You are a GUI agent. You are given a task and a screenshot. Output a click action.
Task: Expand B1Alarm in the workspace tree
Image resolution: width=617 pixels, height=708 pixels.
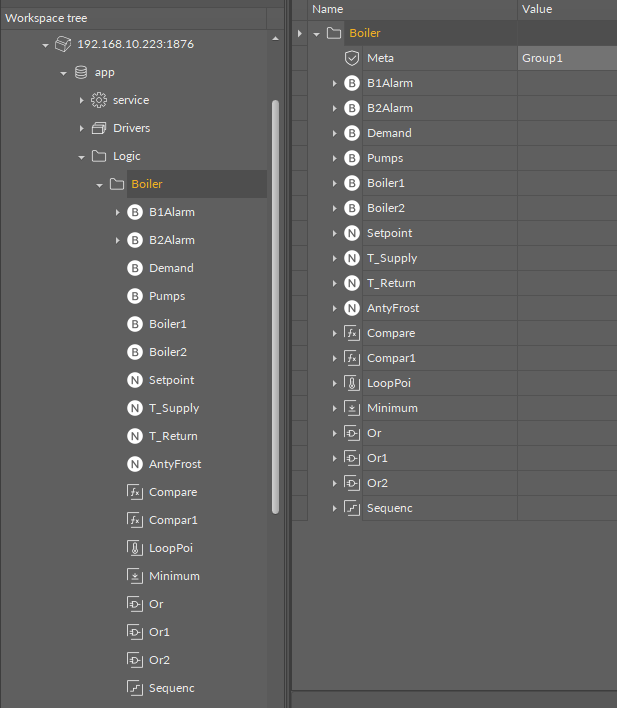point(117,212)
